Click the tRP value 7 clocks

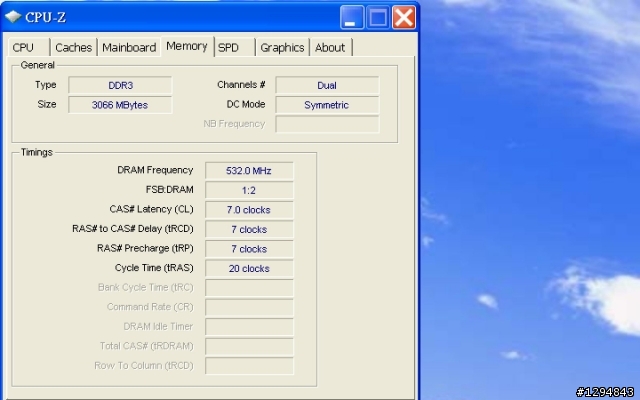249,249
